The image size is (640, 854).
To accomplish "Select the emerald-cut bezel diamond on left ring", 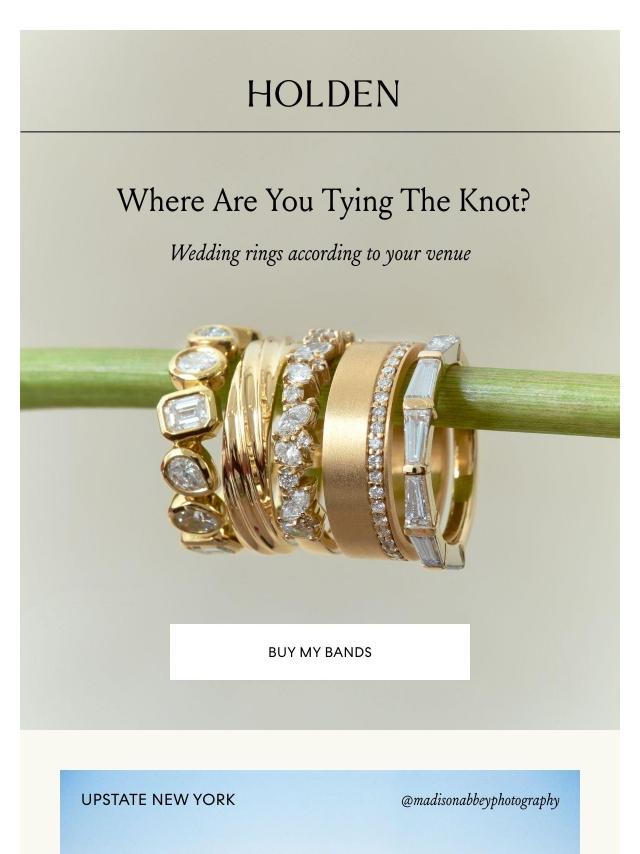I will (x=186, y=412).
